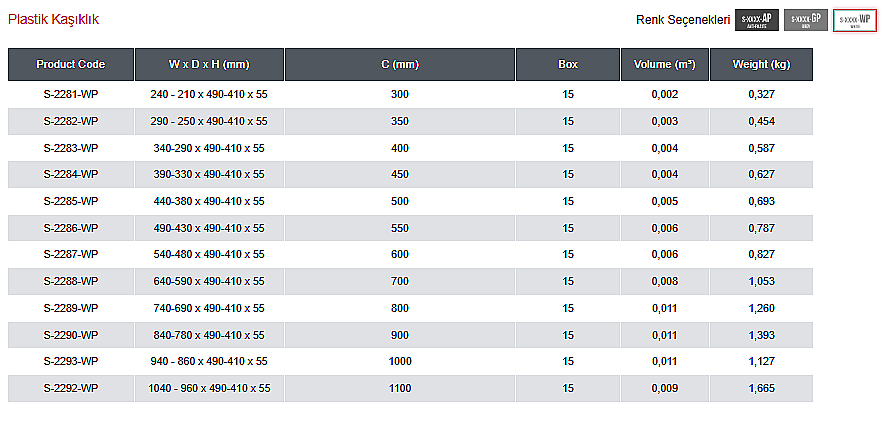The image size is (882, 428).
Task: Select product code S-2281-WP
Action: tap(71, 94)
